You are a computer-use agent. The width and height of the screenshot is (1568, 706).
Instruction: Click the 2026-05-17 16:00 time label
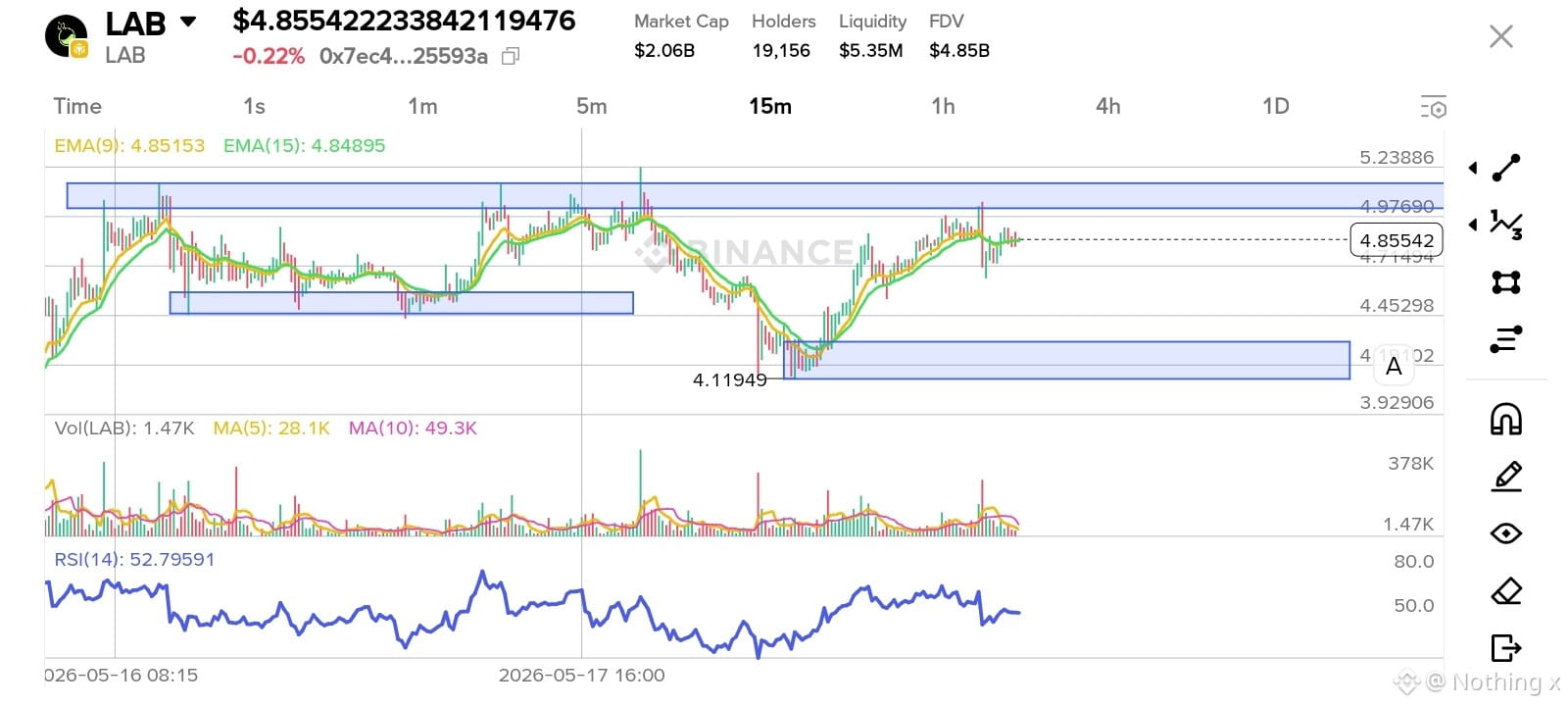[x=582, y=675]
